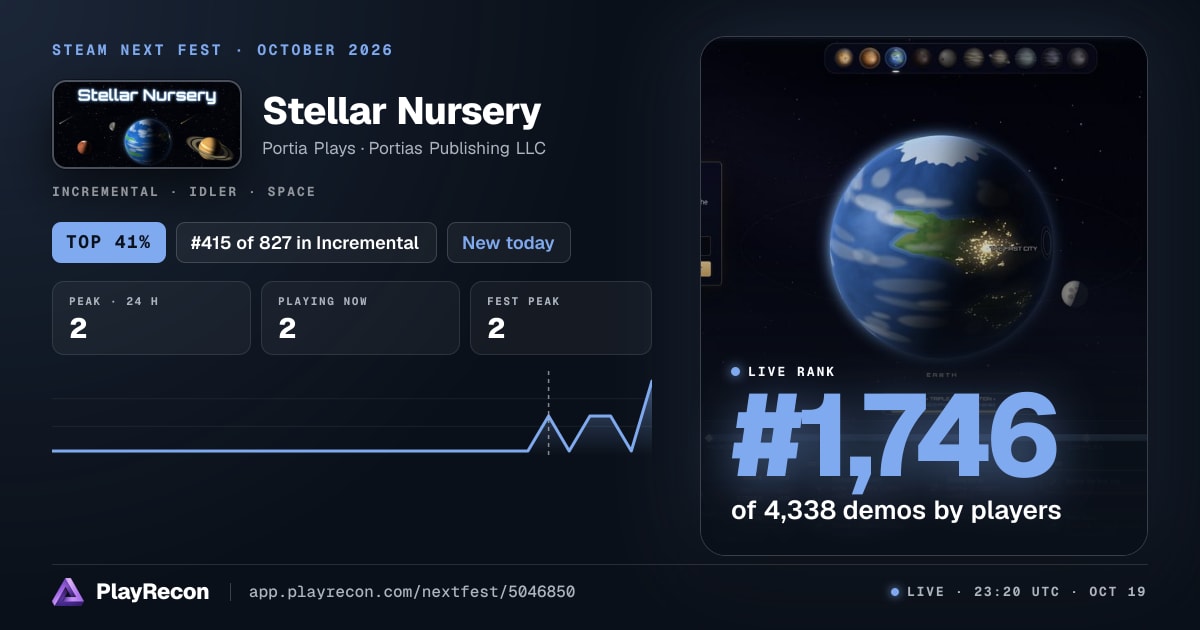
Task: Click the PlayRecon brand name
Action: [152, 592]
